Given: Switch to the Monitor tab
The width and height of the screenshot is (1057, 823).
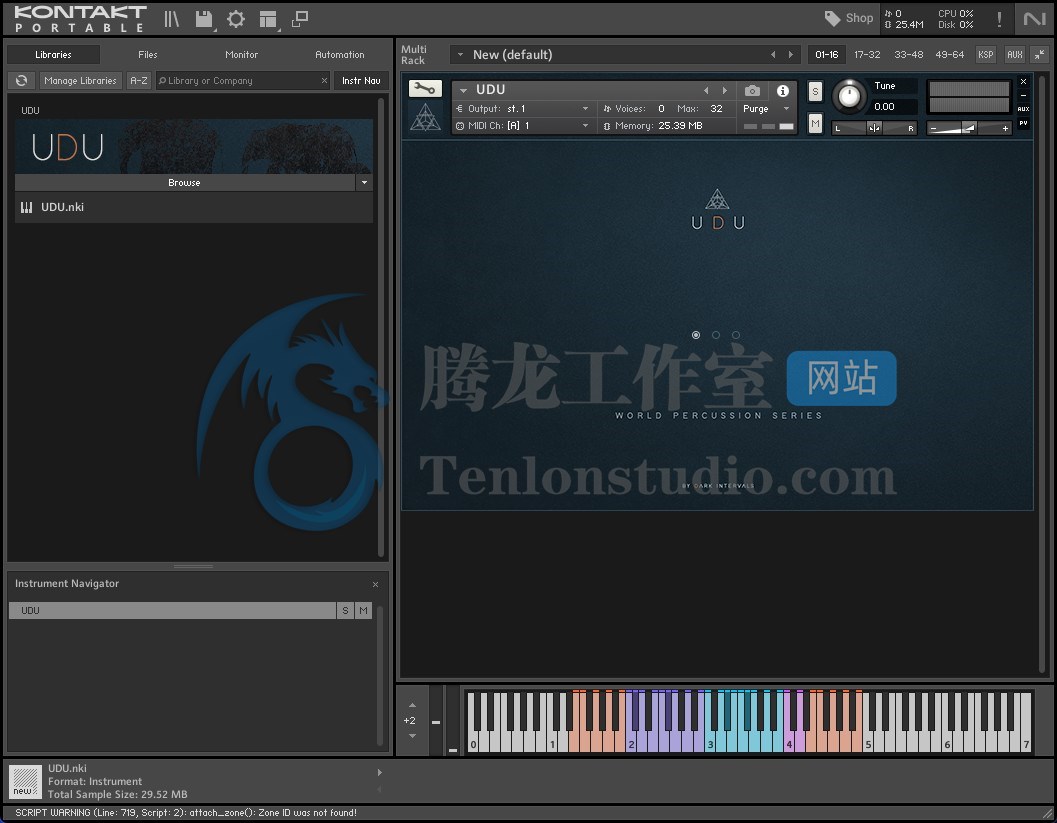Looking at the screenshot, I should coord(241,55).
